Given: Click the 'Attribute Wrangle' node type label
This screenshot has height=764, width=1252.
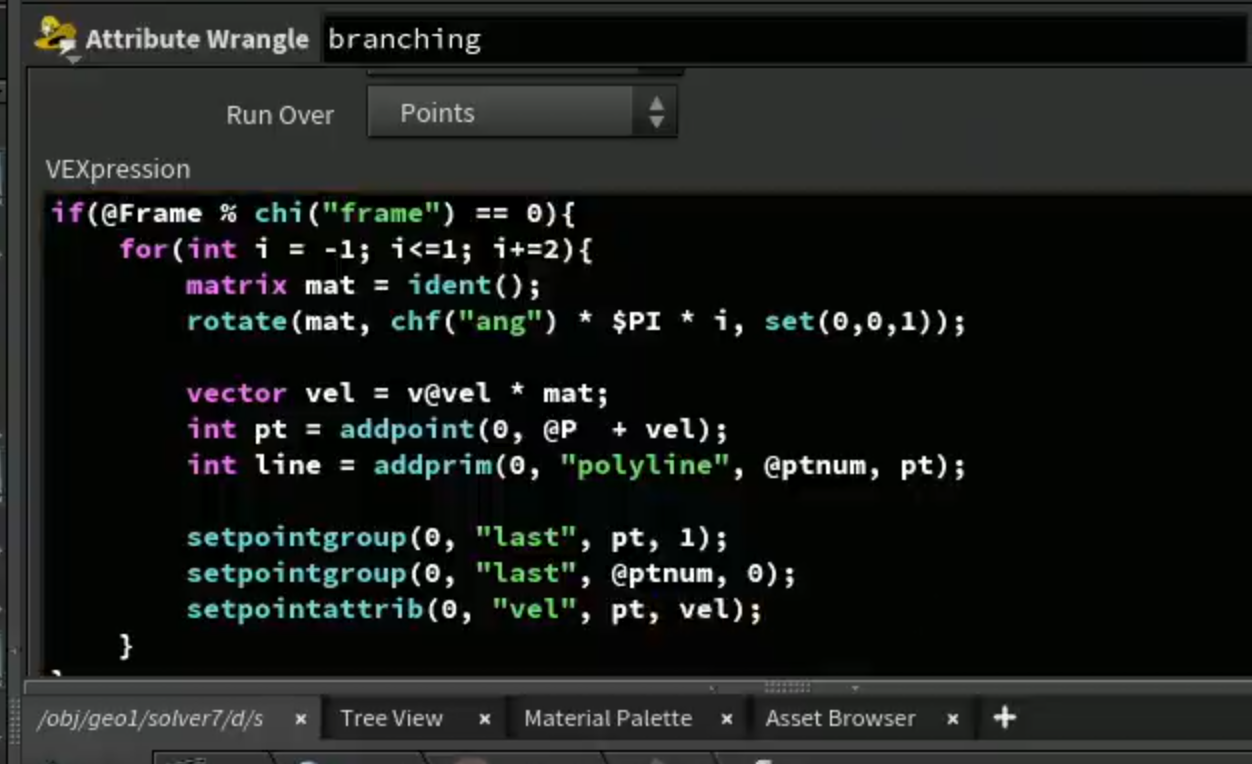Looking at the screenshot, I should [x=197, y=39].
